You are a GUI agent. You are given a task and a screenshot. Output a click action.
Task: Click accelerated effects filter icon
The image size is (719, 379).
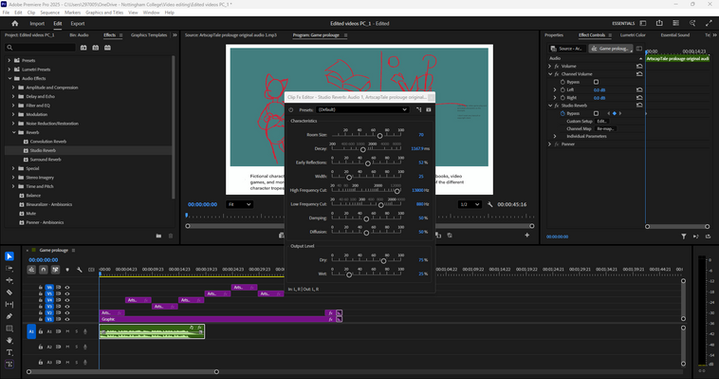coord(83,48)
